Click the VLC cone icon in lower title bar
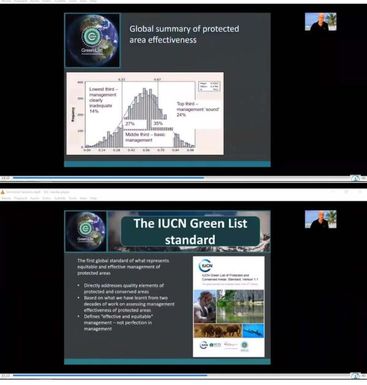Viewport: 367px width, 385px height. [x=3, y=192]
